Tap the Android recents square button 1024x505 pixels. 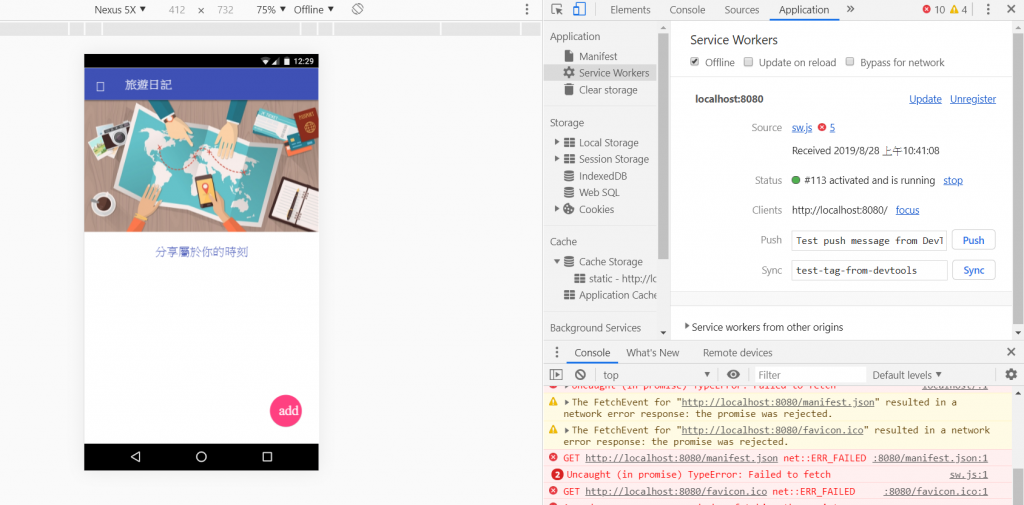coord(267,457)
